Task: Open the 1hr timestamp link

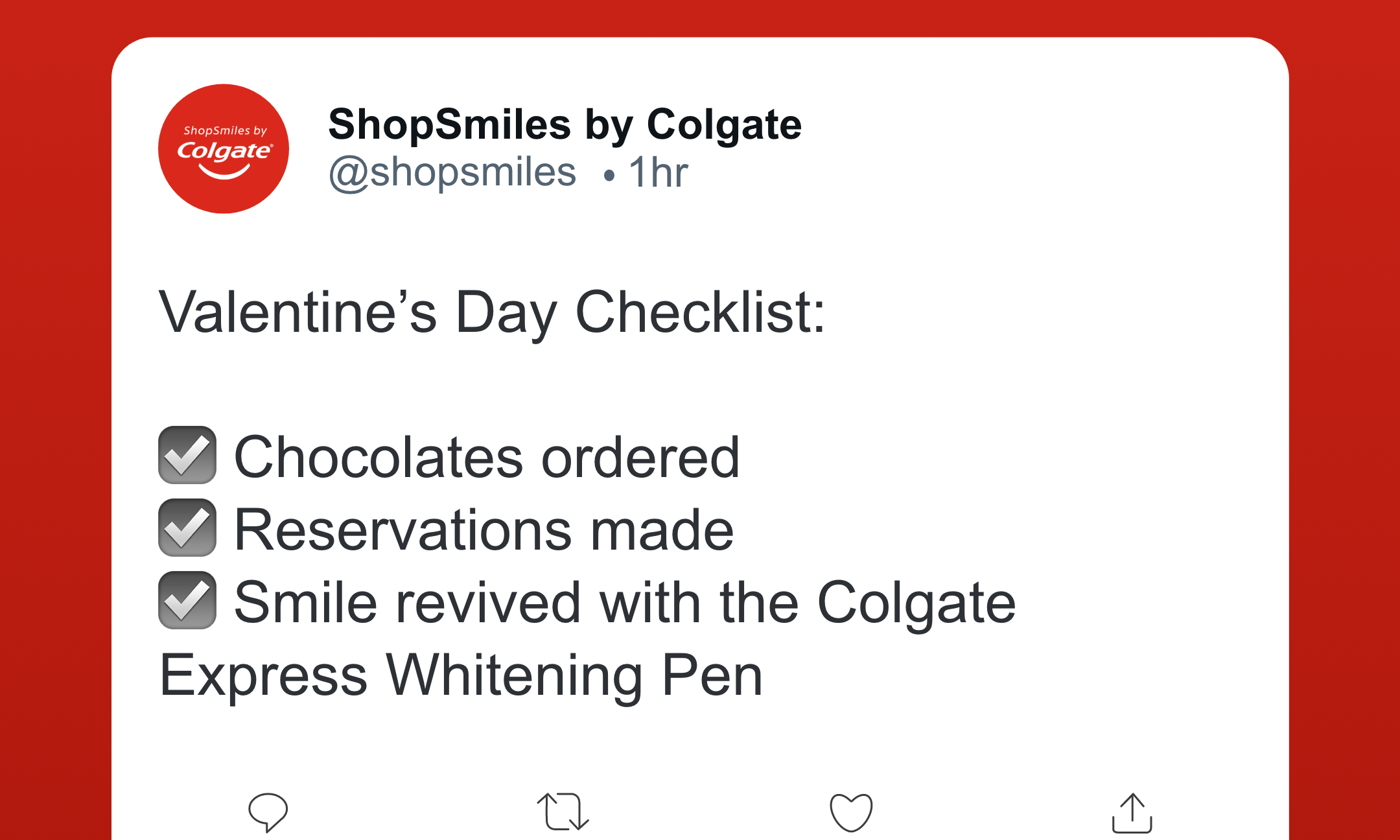Action: [658, 173]
